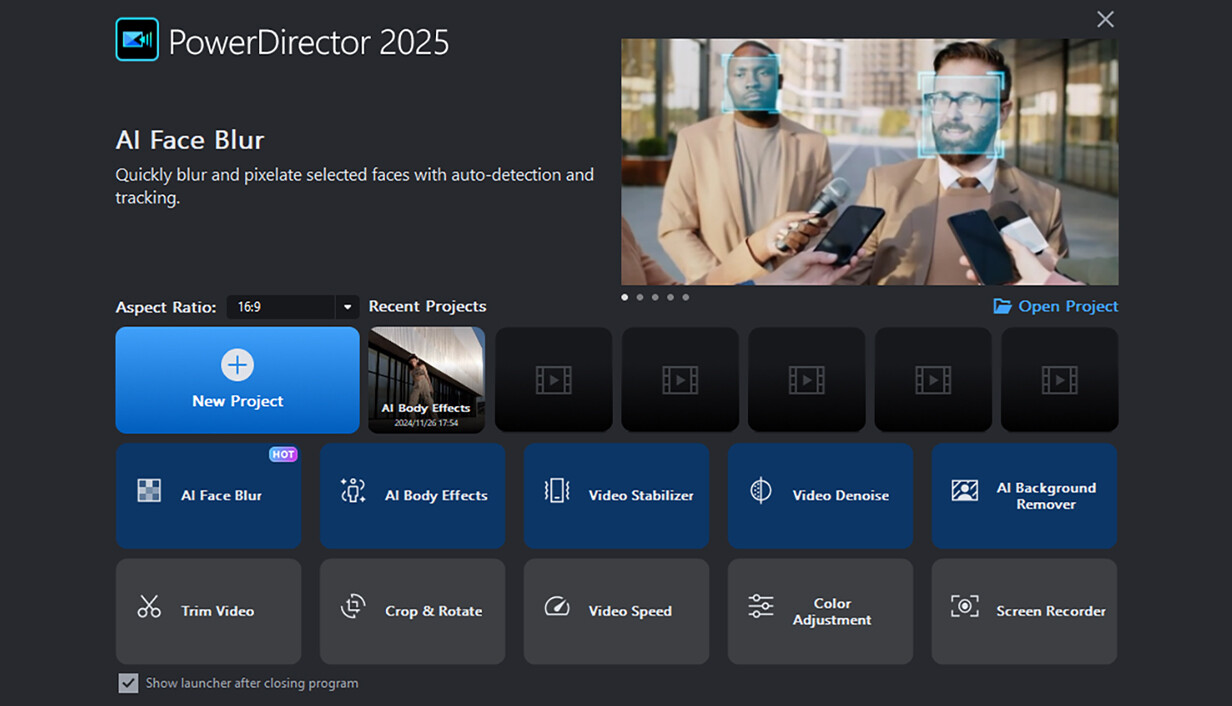The height and width of the screenshot is (706, 1232).
Task: Select the AI Face Blur tool
Action: coord(208,495)
